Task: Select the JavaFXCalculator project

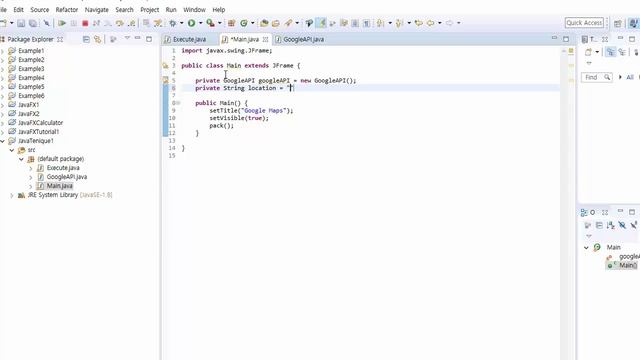Action: point(40,122)
